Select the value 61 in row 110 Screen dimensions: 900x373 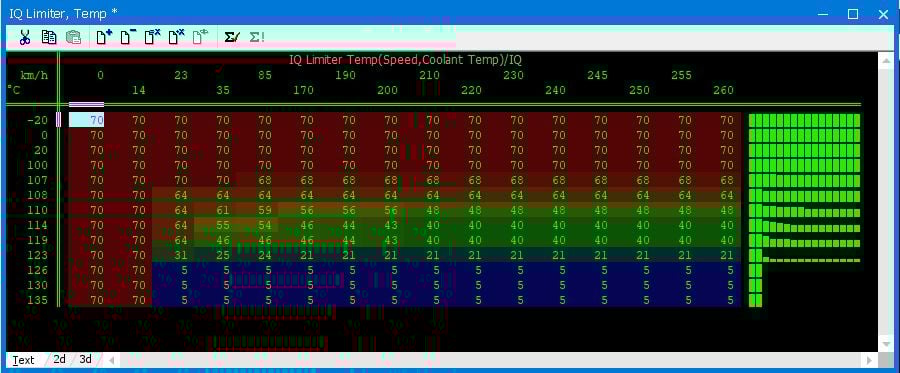click(223, 210)
